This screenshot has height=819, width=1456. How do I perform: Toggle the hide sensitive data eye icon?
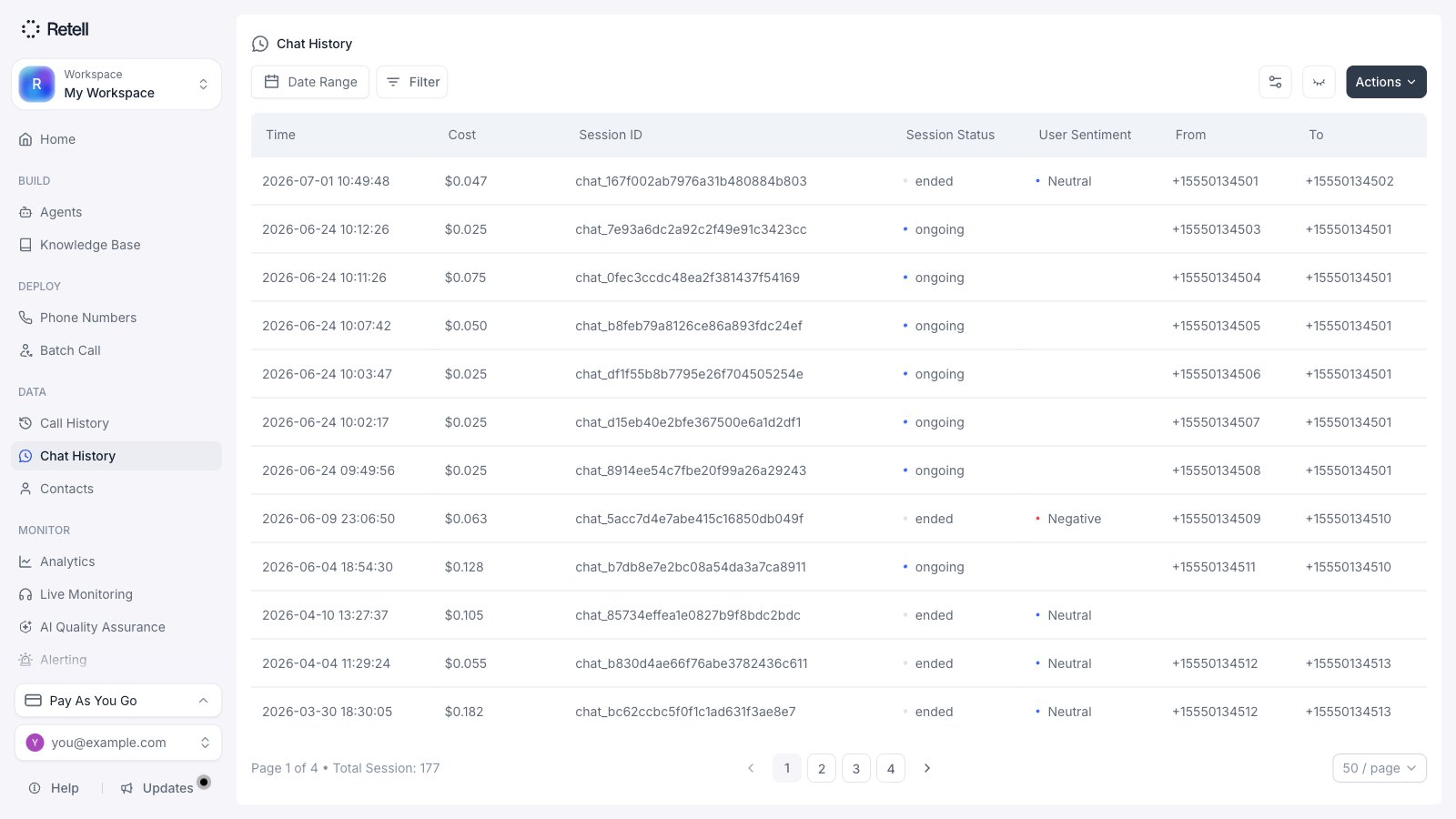click(1319, 82)
